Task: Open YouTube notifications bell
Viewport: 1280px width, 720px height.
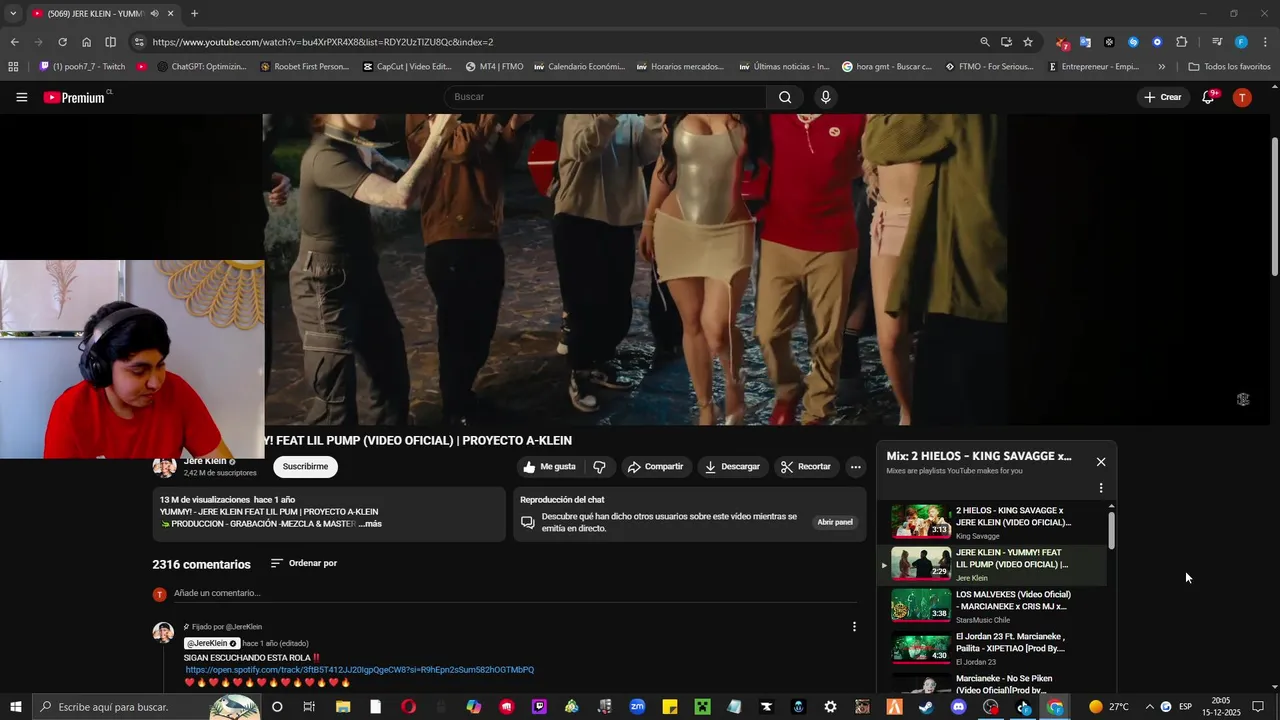Action: coord(1208,97)
